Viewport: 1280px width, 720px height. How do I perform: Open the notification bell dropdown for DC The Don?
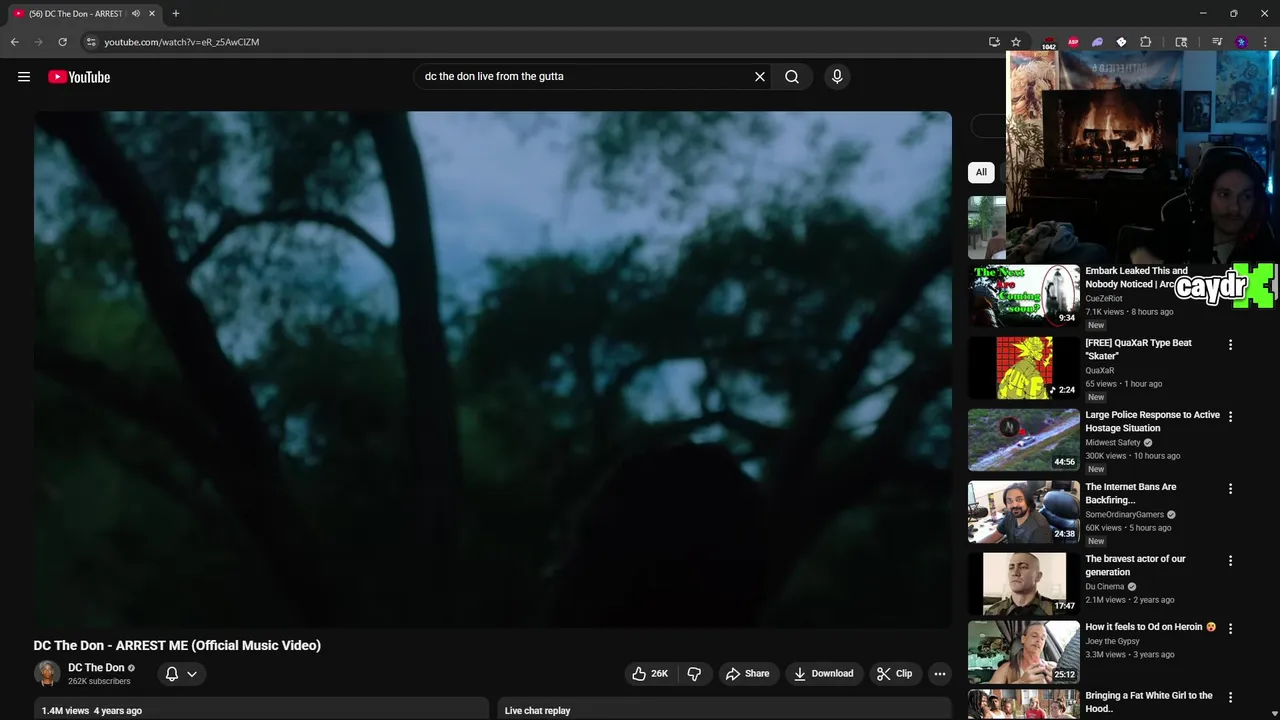coord(181,674)
